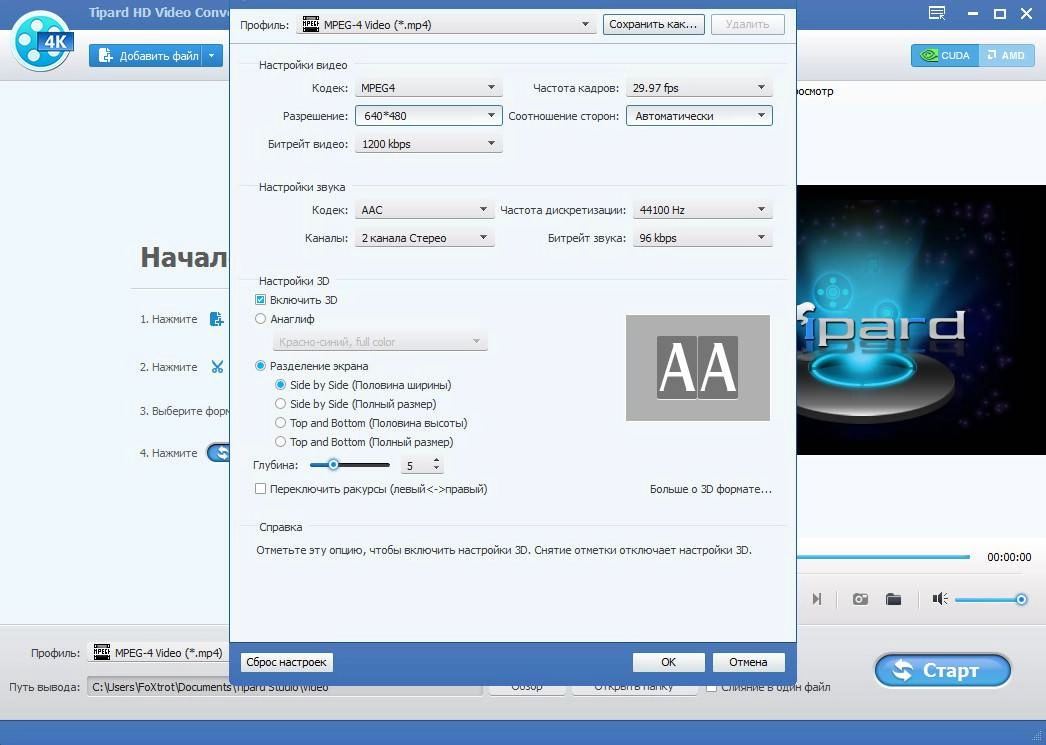The width and height of the screenshot is (1046, 745).
Task: Select Top and Bottom (Половина высоты)
Action: [280, 423]
